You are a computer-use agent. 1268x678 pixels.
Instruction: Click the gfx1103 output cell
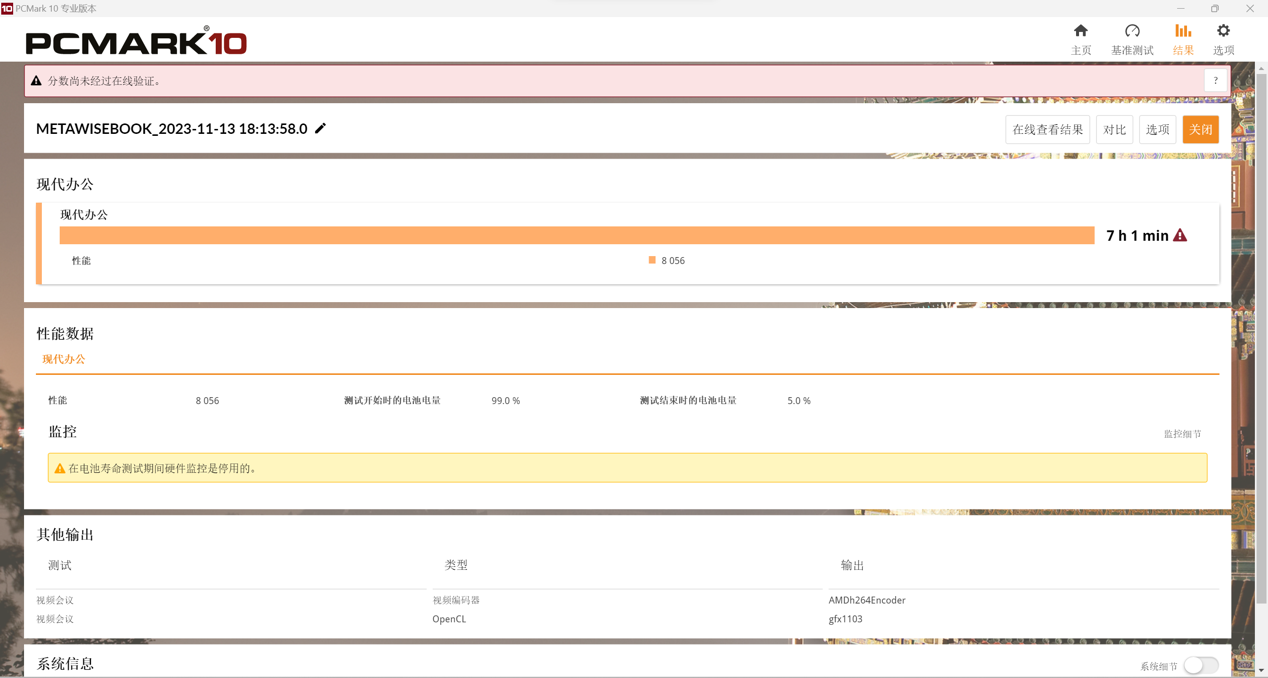pyautogui.click(x=845, y=619)
